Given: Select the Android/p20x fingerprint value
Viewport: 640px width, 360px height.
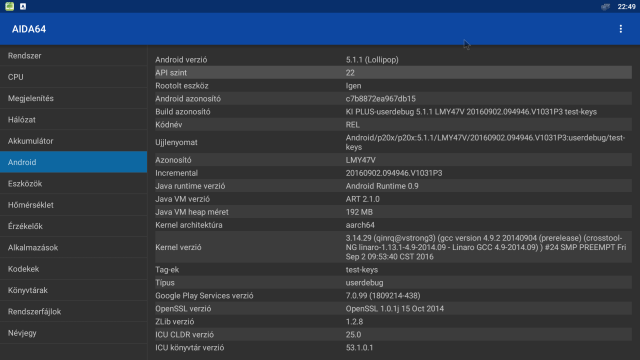Looking at the screenshot, I should [x=485, y=142].
